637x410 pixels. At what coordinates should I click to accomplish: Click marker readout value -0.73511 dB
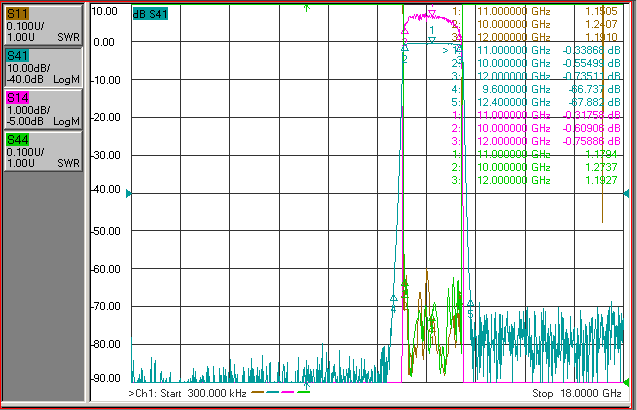click(x=592, y=76)
